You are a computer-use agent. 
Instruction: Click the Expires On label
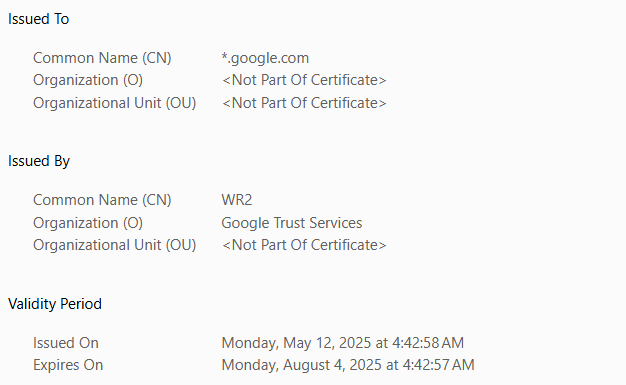pyautogui.click(x=68, y=365)
